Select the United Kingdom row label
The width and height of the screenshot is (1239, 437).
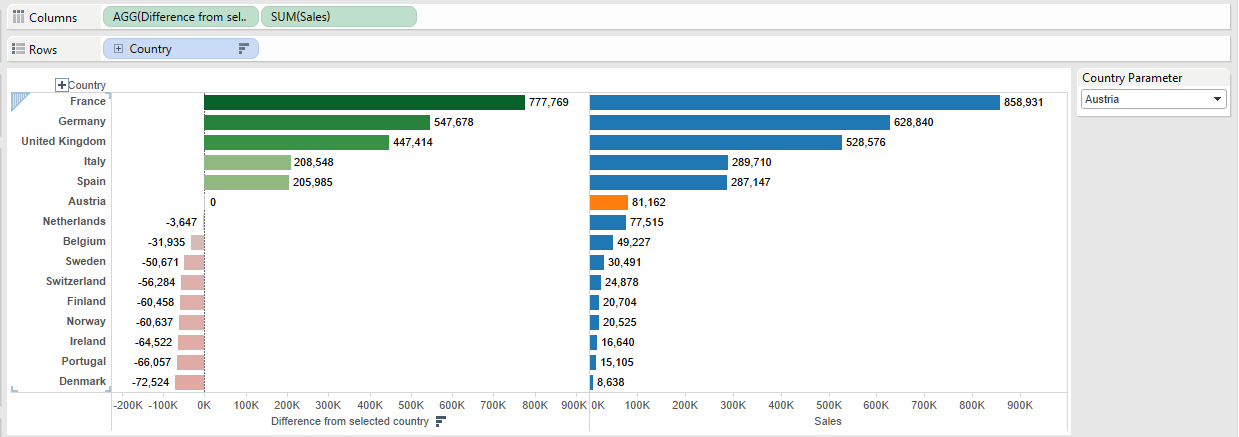[63, 142]
